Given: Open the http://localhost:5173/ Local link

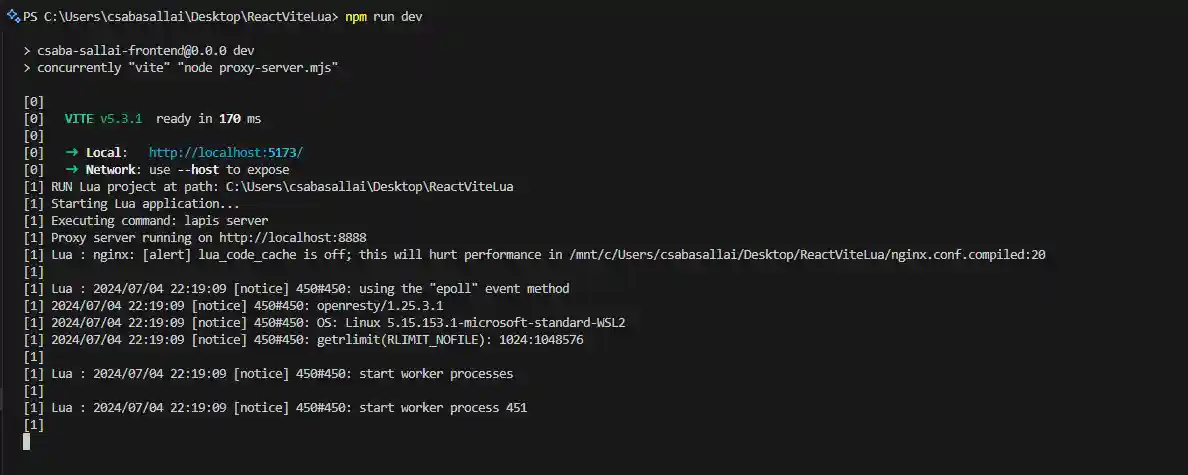Looking at the screenshot, I should [225, 152].
